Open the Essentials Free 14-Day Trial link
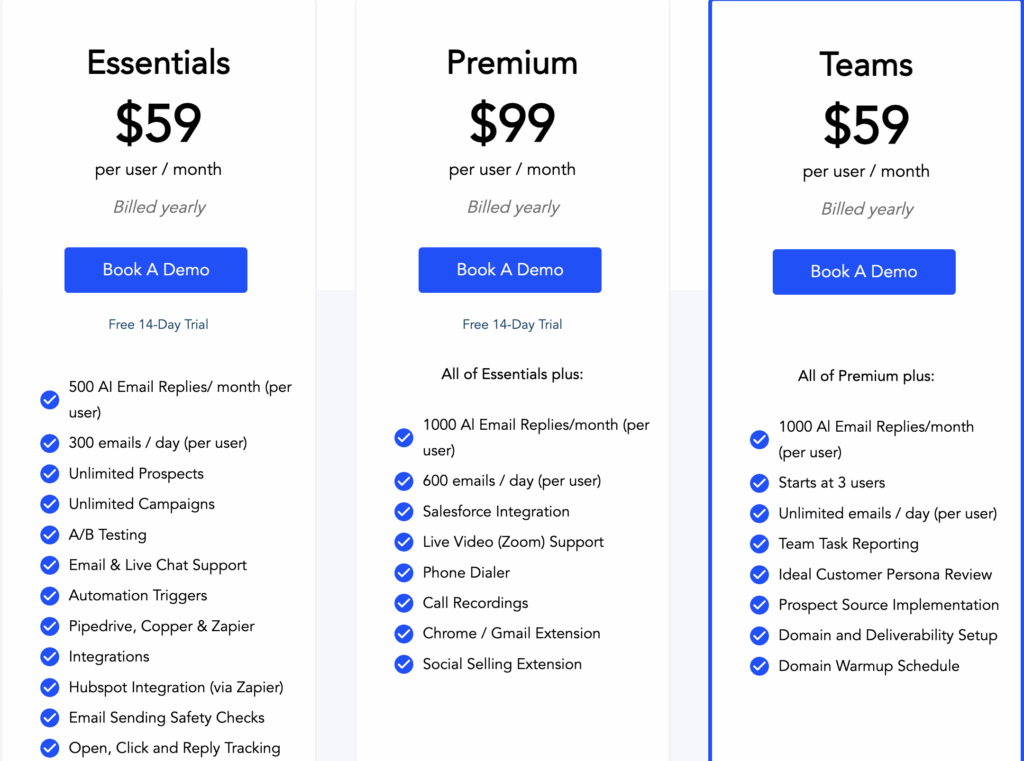The width and height of the screenshot is (1024, 761). point(158,324)
